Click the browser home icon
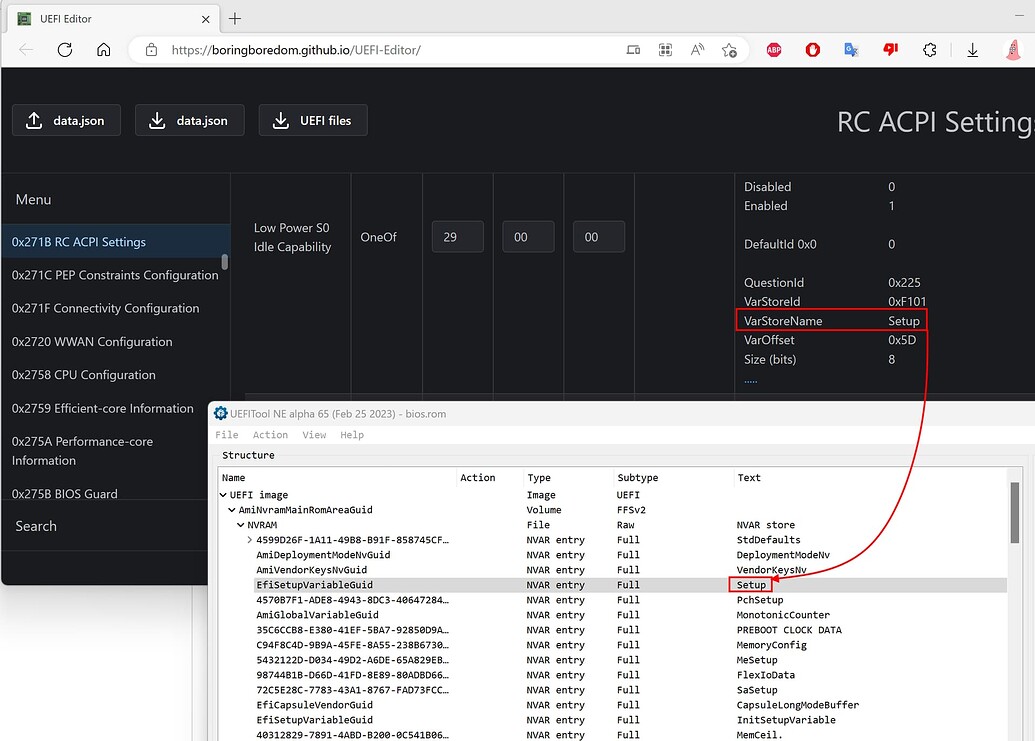1035x741 pixels. (x=104, y=50)
